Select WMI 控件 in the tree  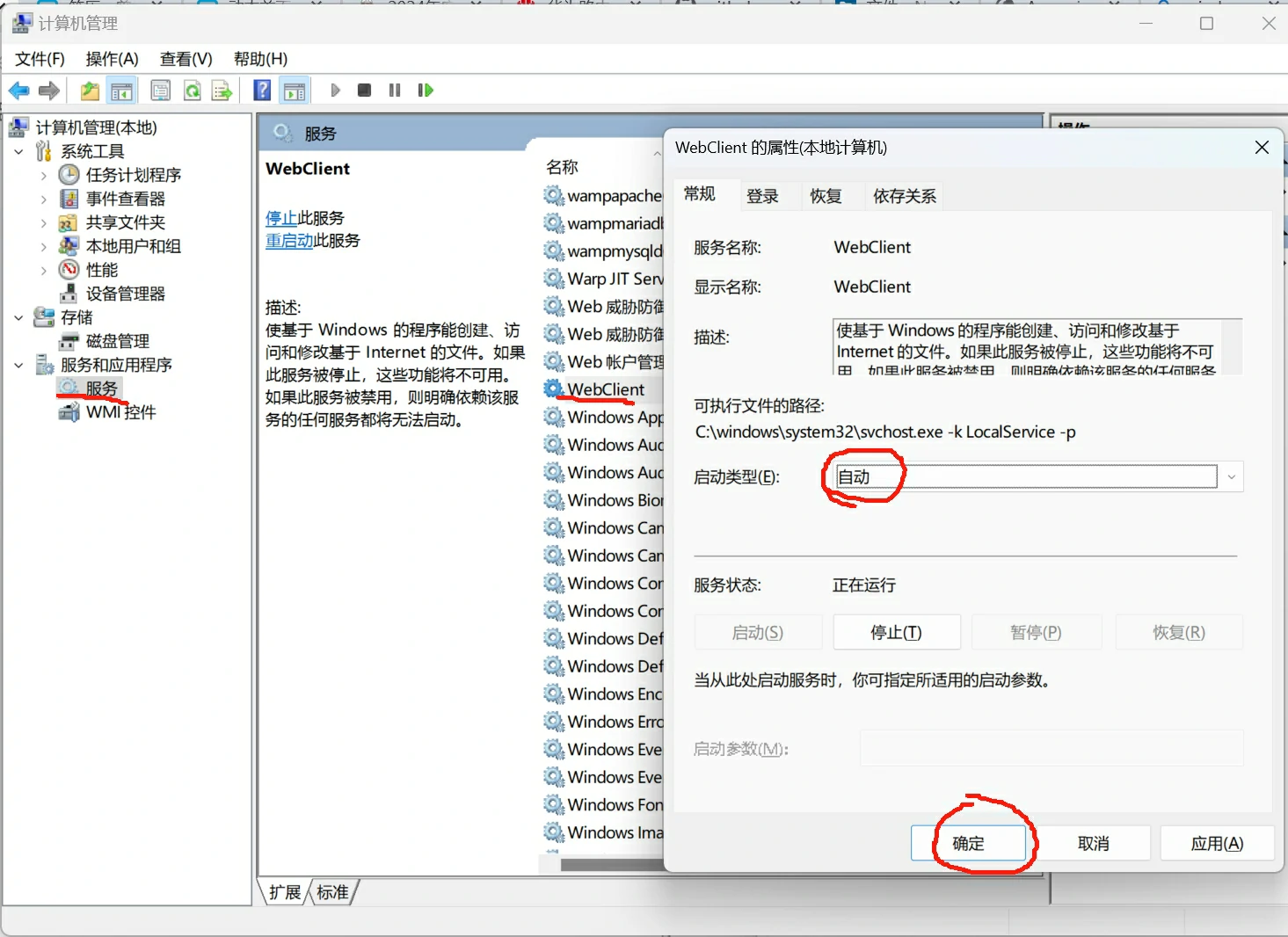click(121, 412)
